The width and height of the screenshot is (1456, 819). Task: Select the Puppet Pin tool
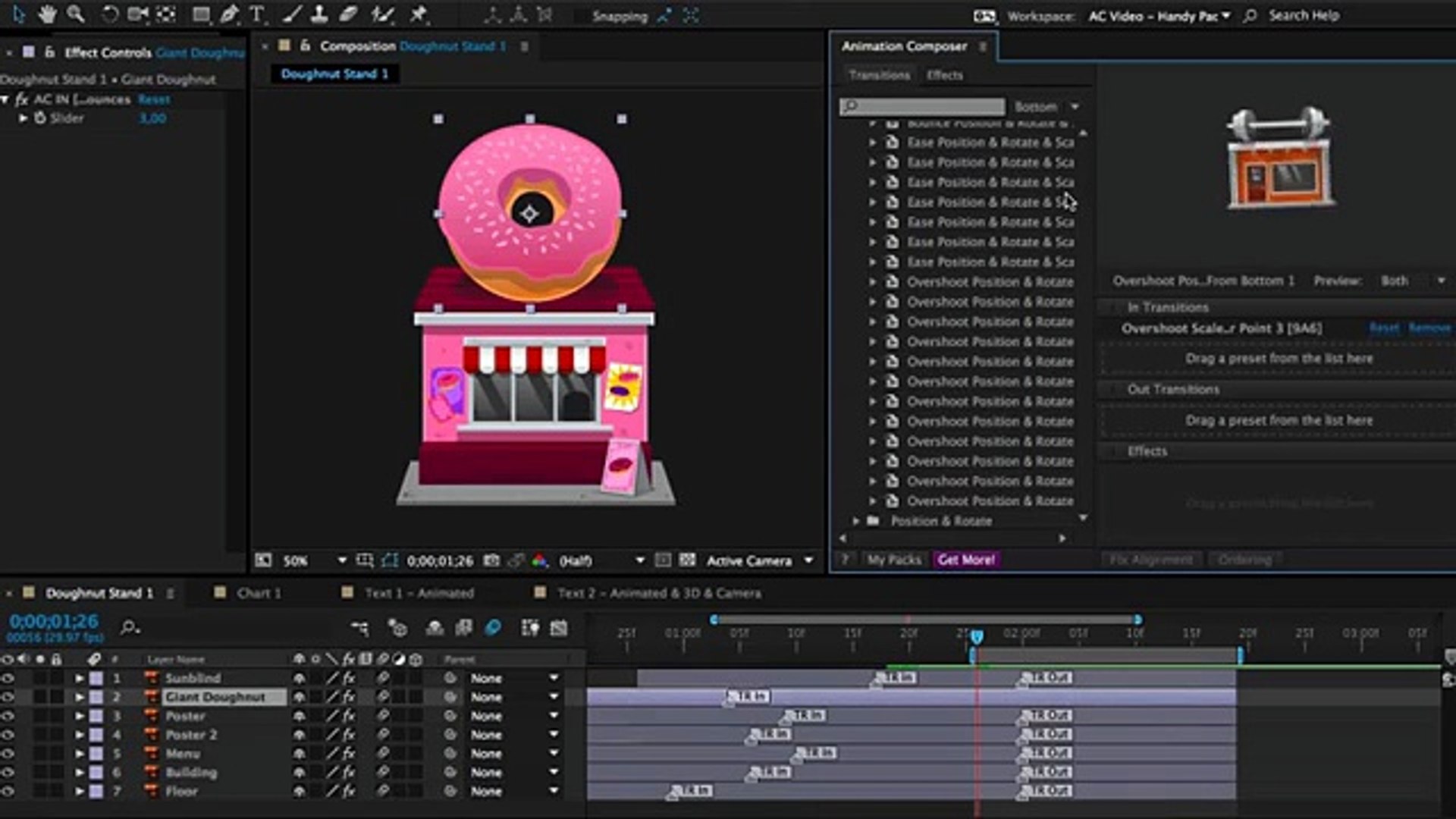coord(418,14)
